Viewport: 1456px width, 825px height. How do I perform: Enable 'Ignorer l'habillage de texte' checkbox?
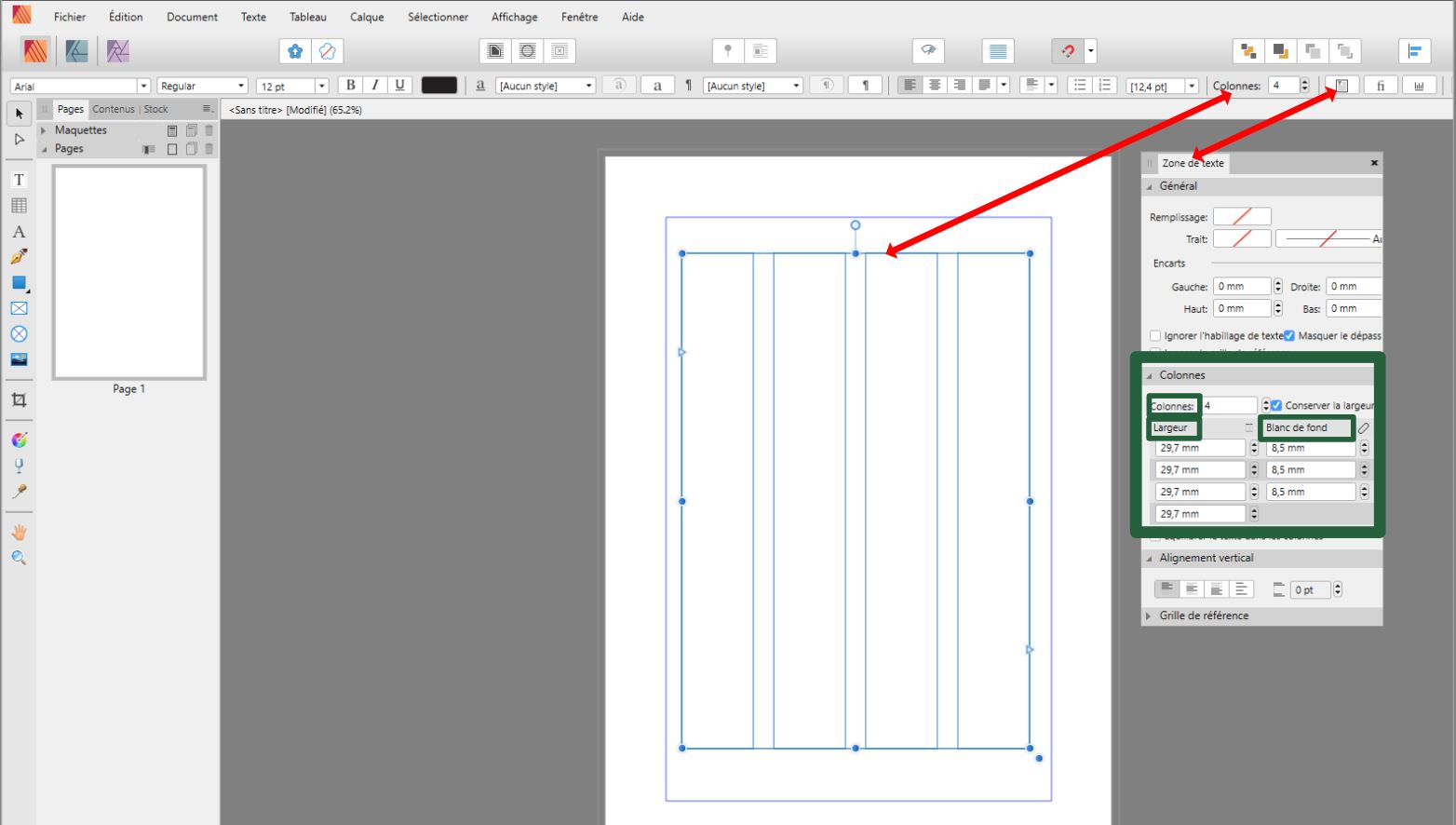click(1155, 336)
